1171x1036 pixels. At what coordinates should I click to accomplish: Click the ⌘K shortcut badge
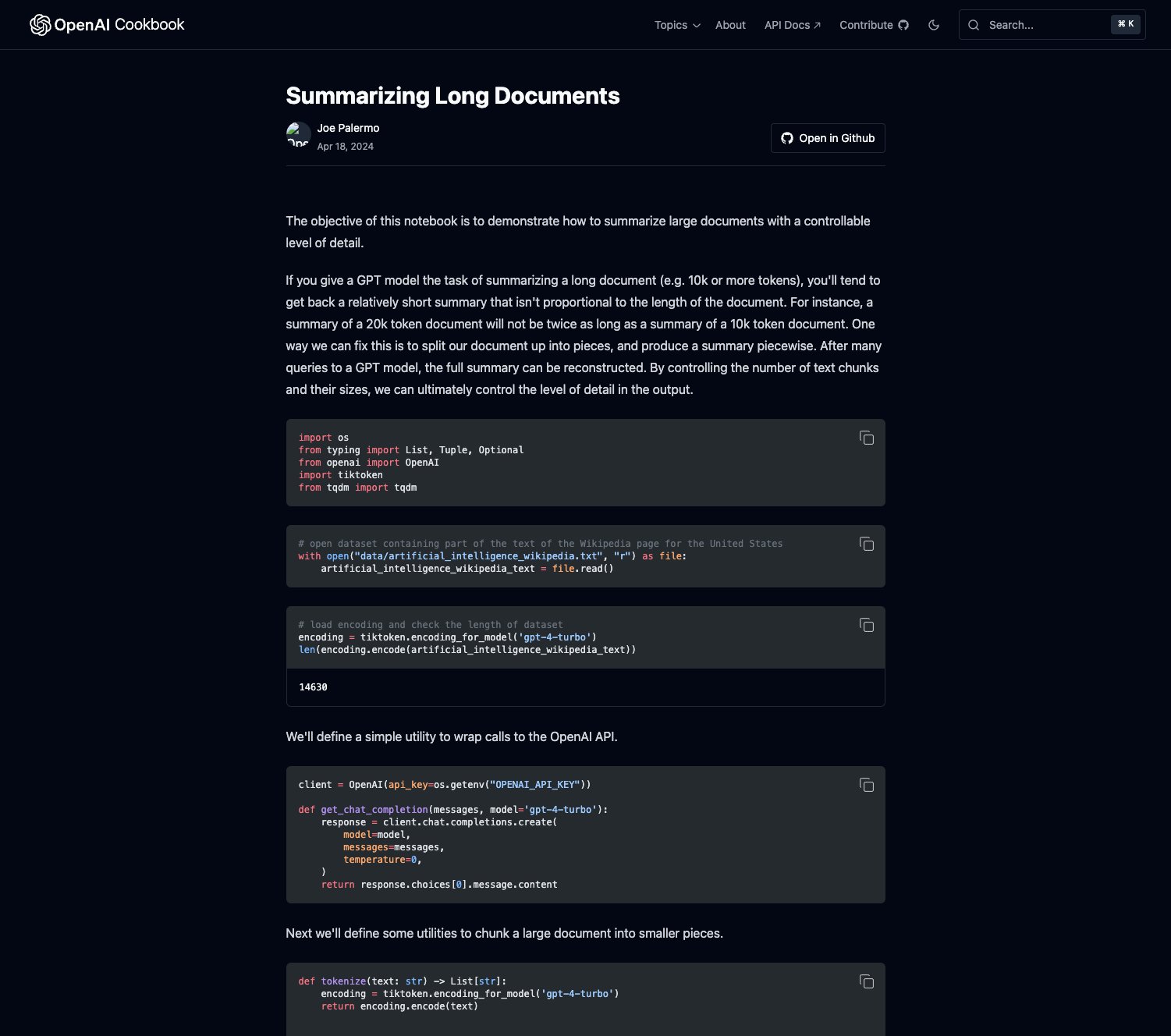click(x=1126, y=24)
